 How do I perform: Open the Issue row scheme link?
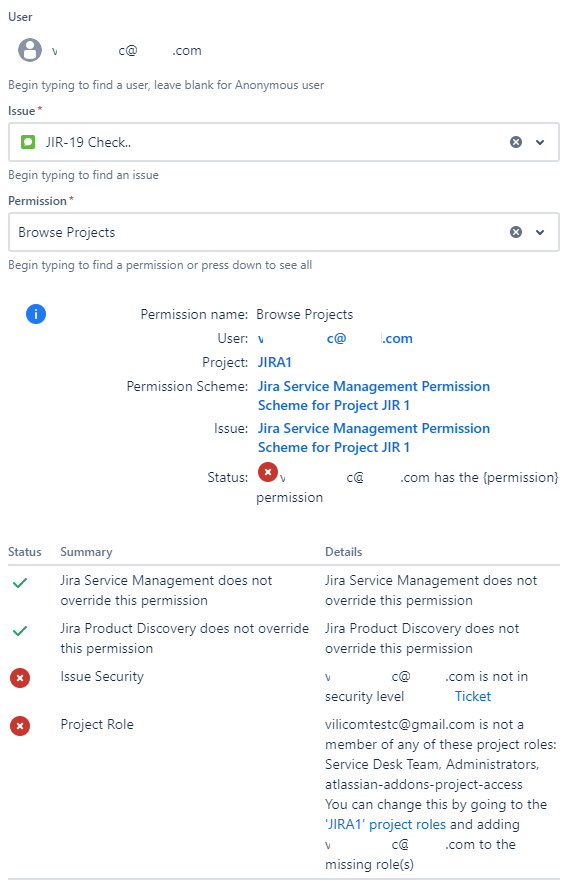373,438
